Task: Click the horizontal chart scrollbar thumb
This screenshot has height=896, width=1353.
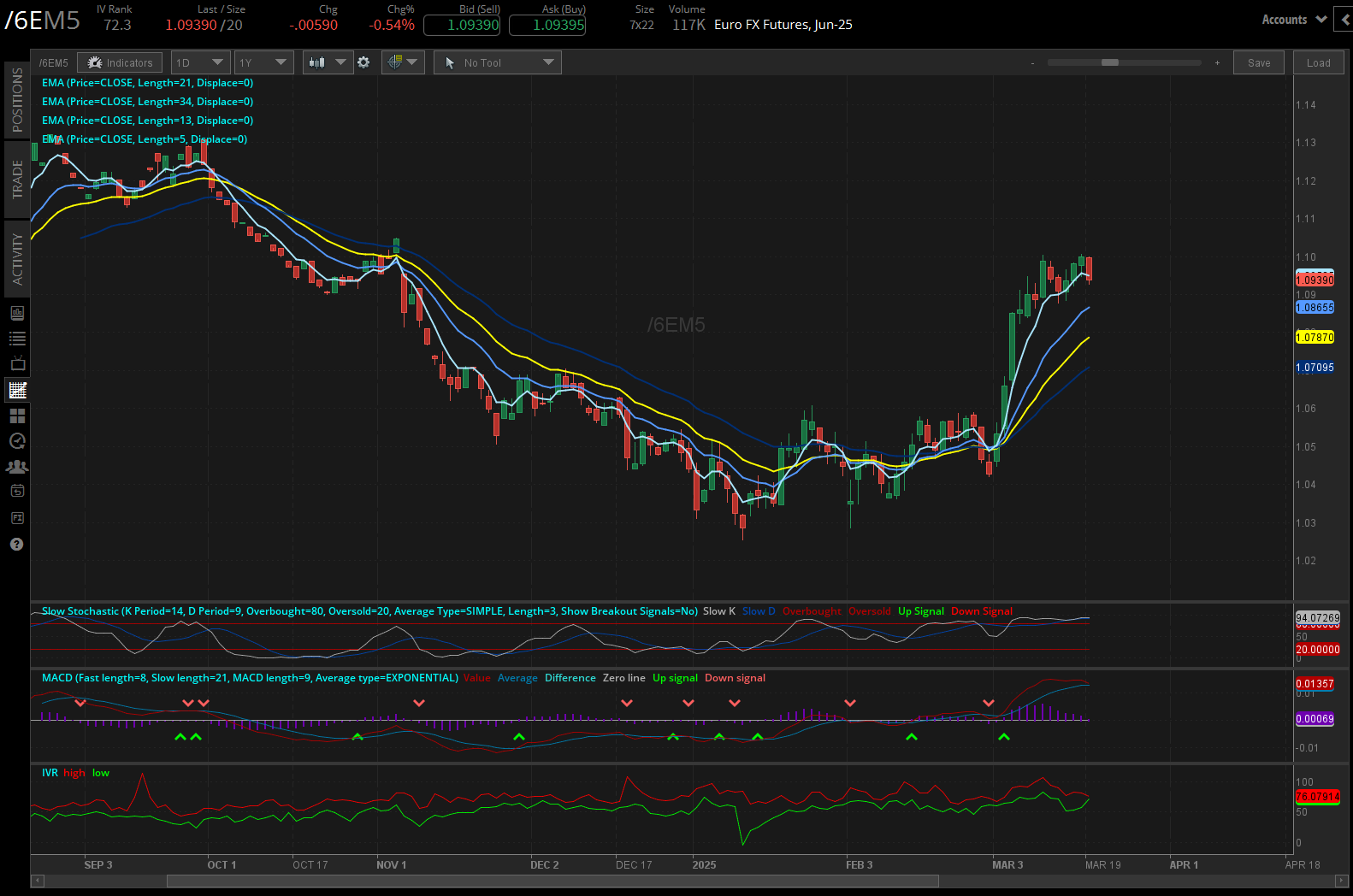Action: tap(552, 881)
